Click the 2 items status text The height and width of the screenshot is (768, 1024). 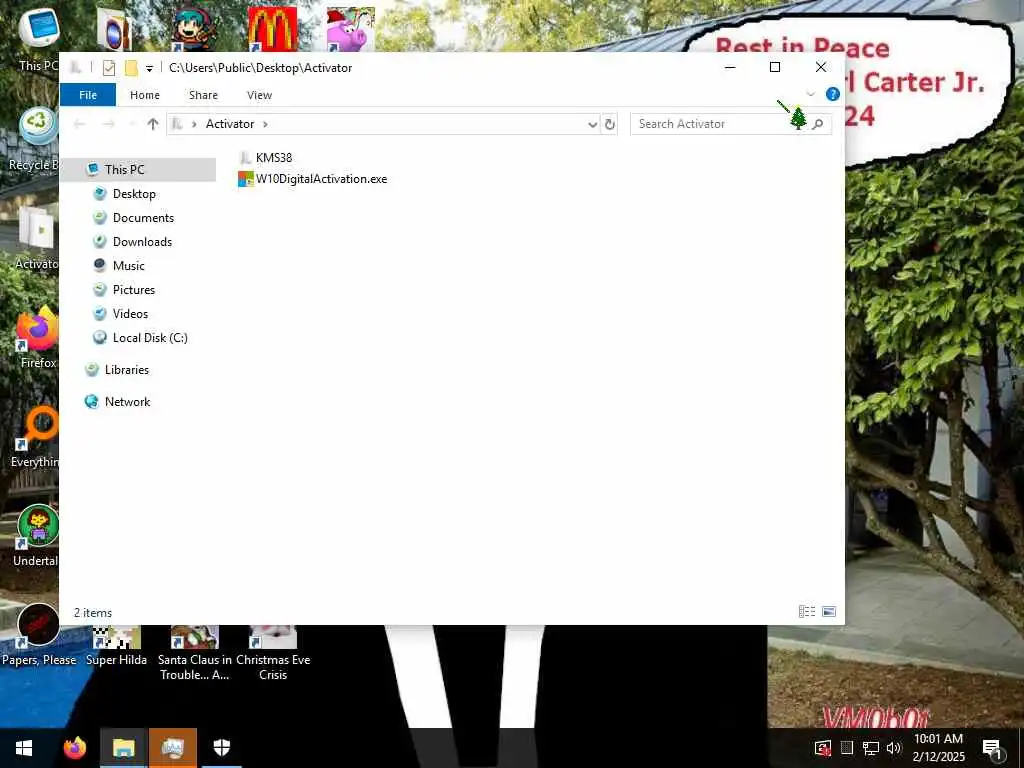tap(93, 613)
